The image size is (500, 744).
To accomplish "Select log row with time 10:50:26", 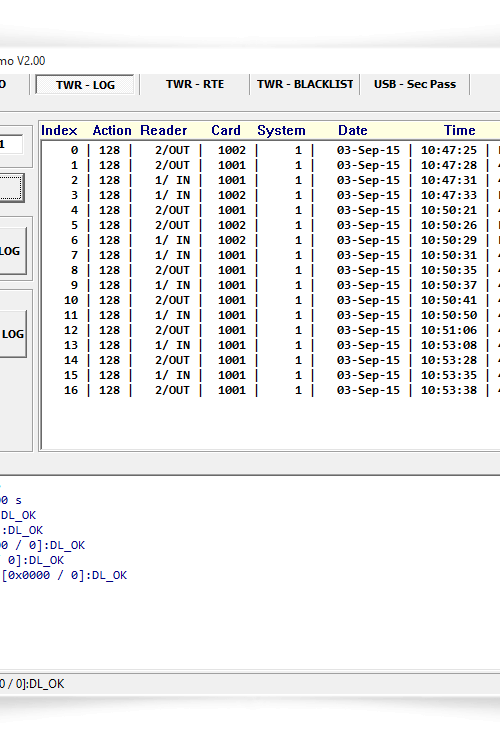I will click(x=271, y=225).
